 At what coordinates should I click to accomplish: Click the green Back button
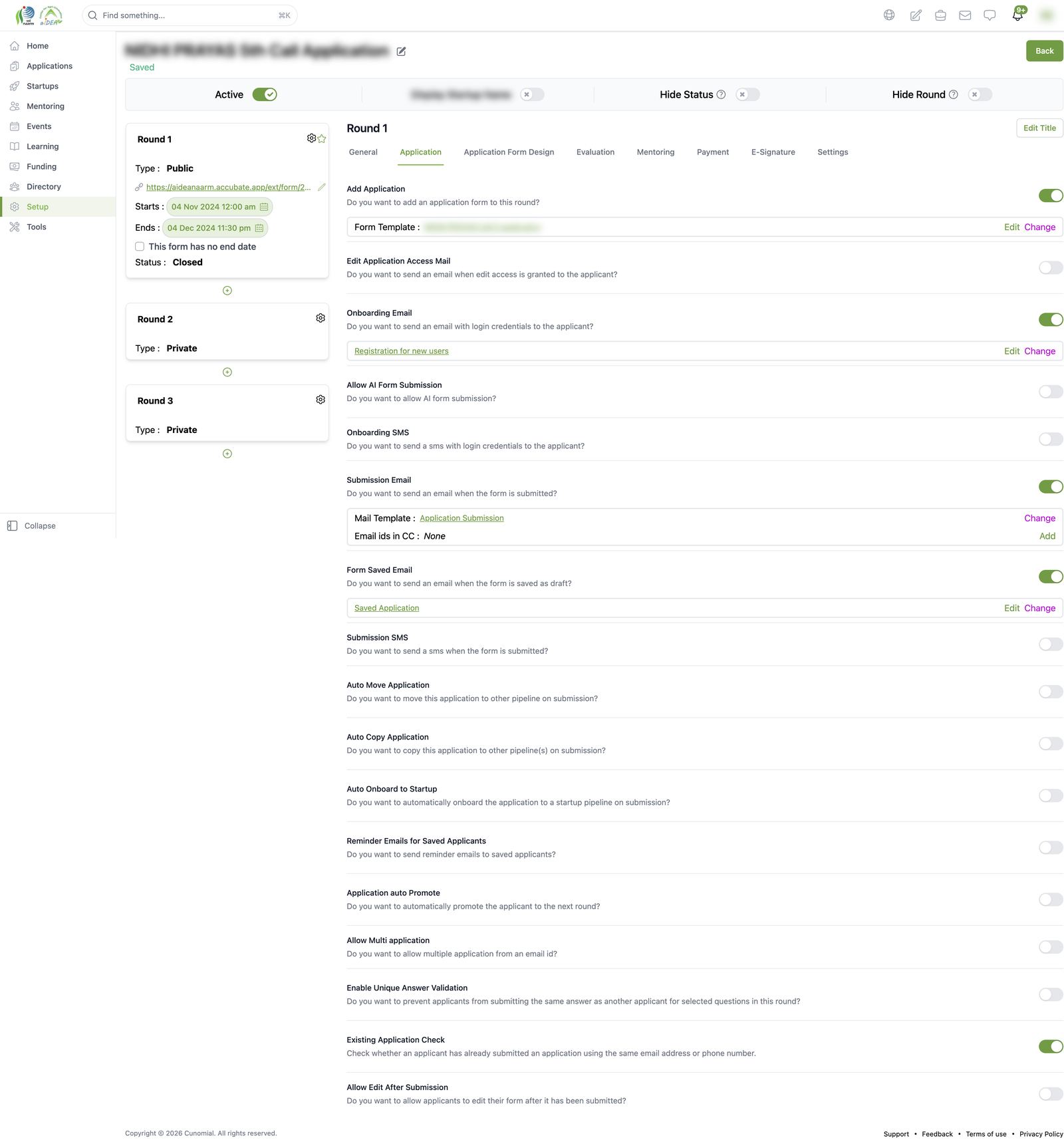[x=1044, y=51]
